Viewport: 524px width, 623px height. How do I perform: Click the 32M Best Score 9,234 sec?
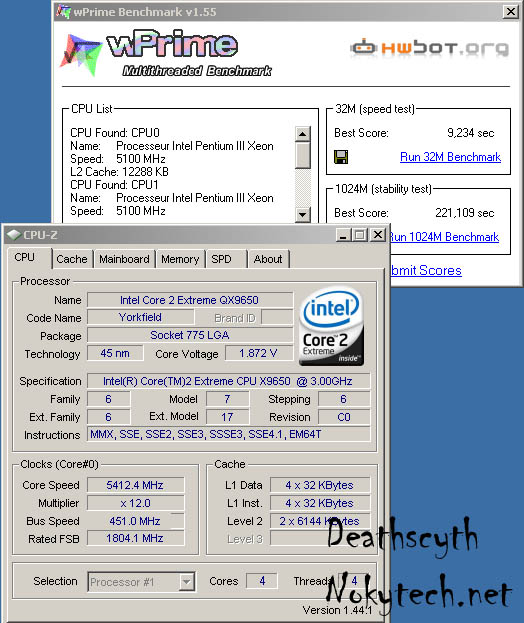tap(470, 133)
